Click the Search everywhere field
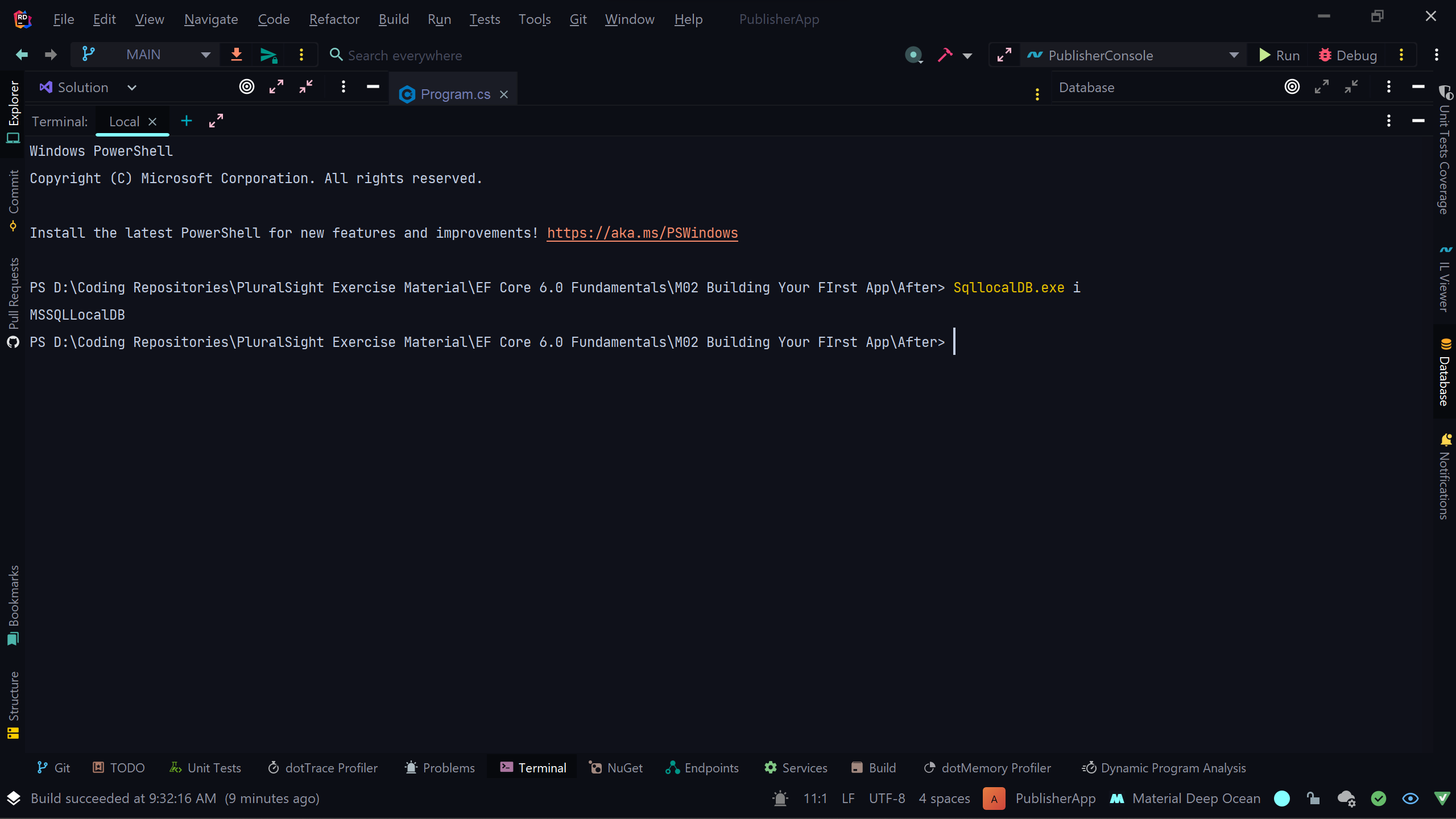Screen dimensions: 1456x819 click(404, 55)
